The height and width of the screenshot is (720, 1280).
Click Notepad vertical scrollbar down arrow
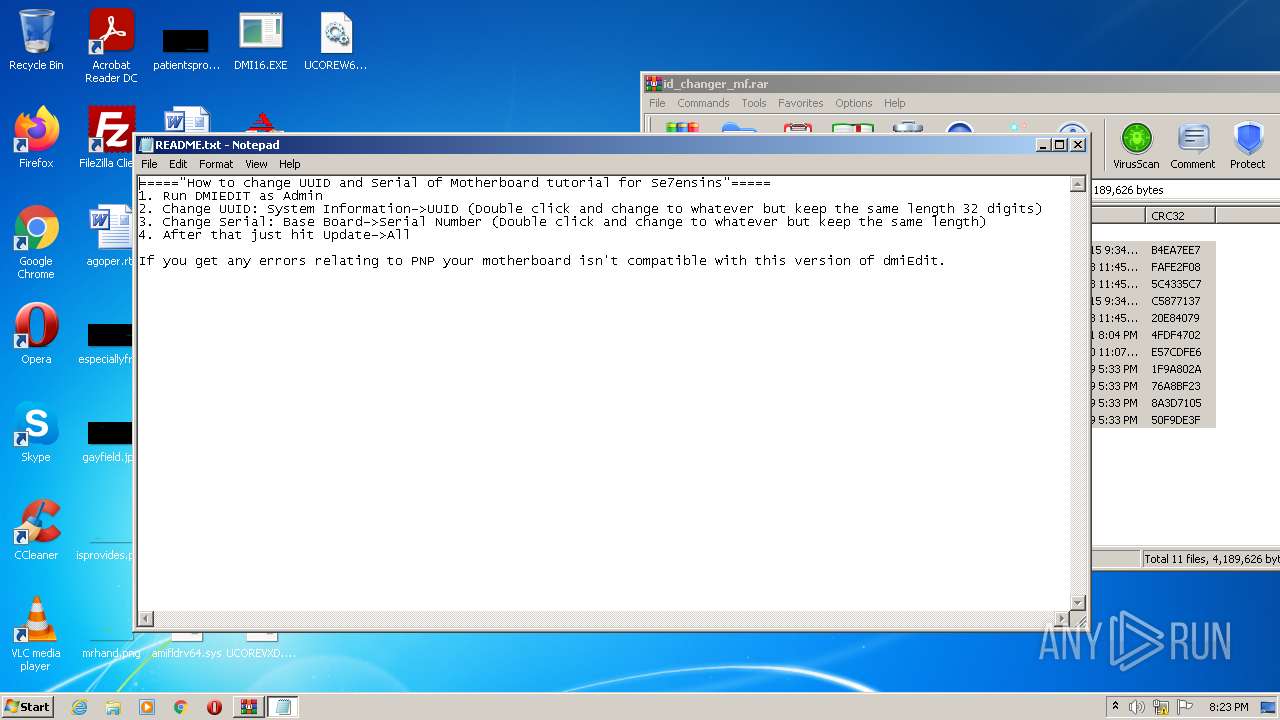click(1078, 602)
